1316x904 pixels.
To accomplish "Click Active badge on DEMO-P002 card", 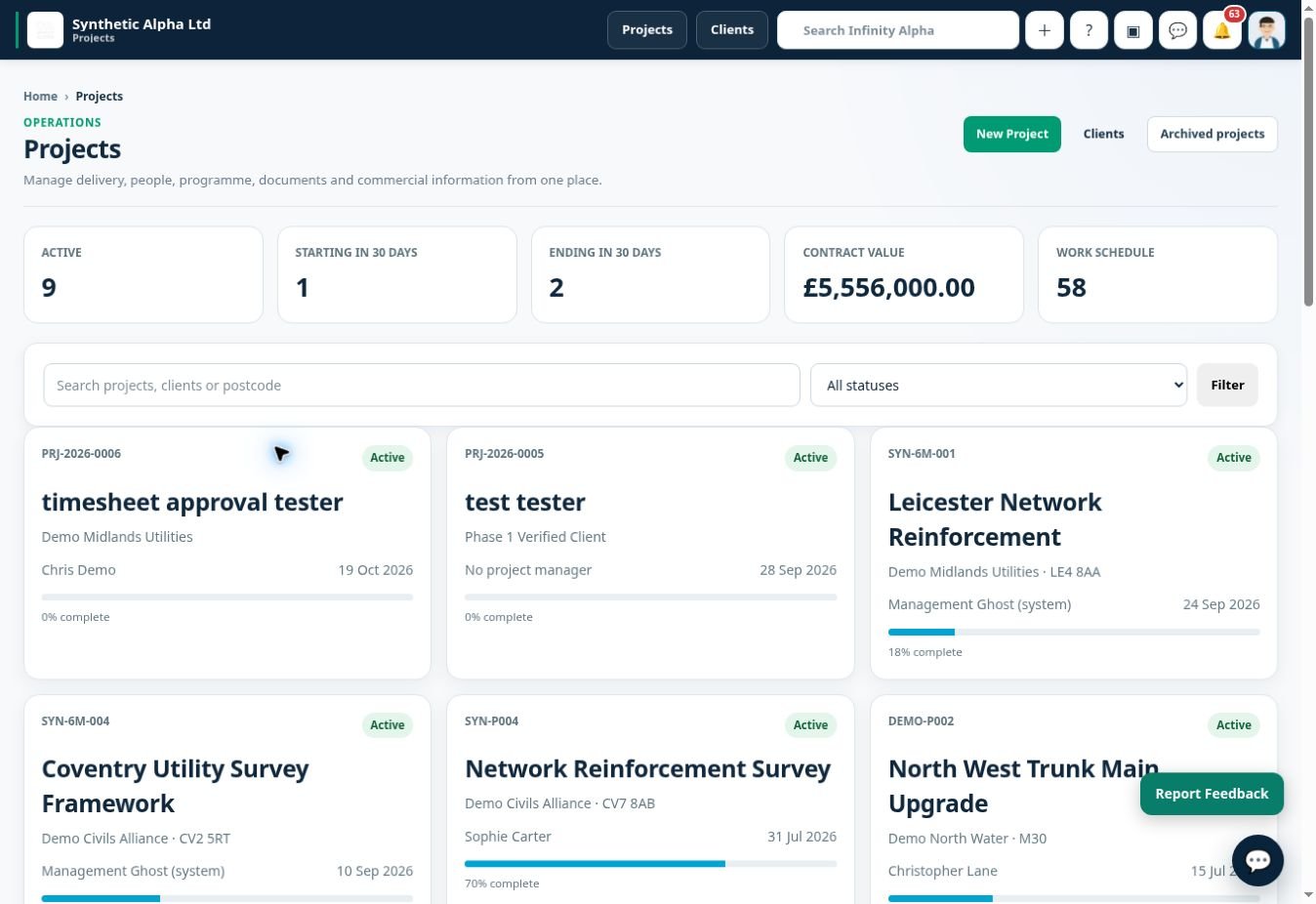I will click(x=1234, y=725).
